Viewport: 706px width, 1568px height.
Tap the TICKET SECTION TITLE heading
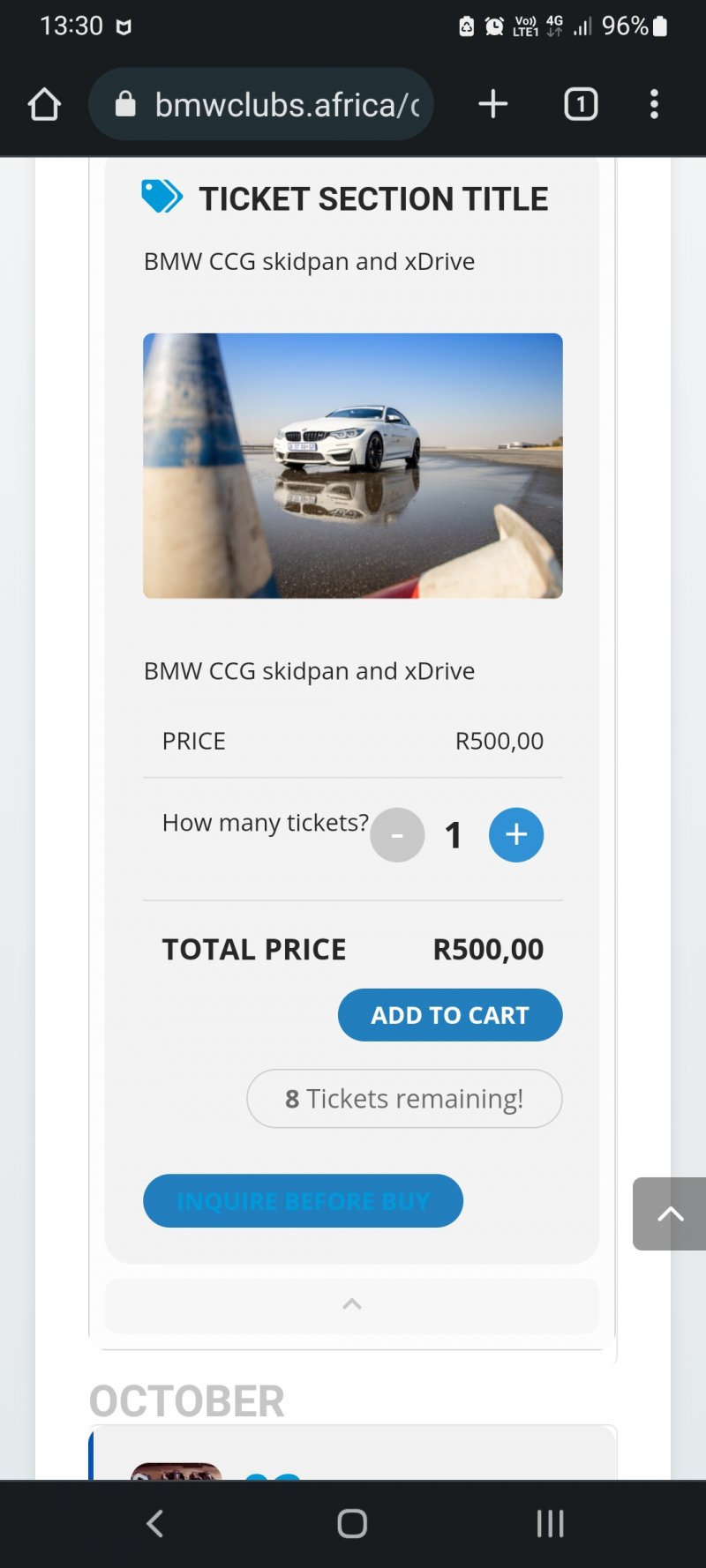(373, 199)
